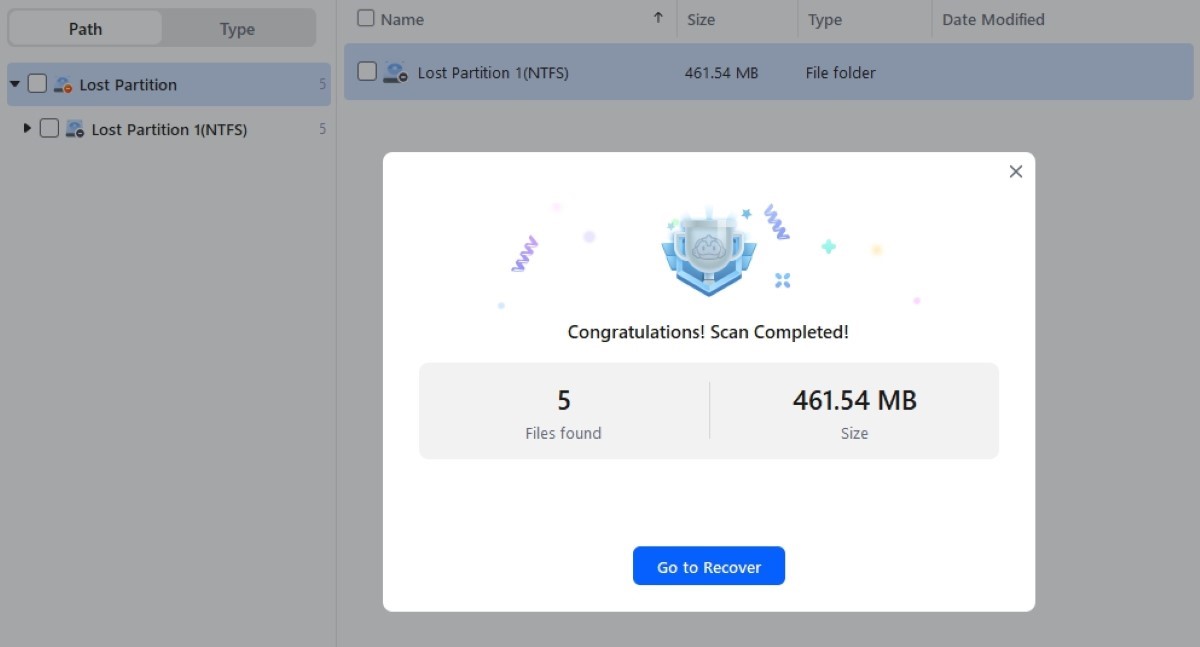
Task: Click the 5 Files found statistic
Action: 563,412
